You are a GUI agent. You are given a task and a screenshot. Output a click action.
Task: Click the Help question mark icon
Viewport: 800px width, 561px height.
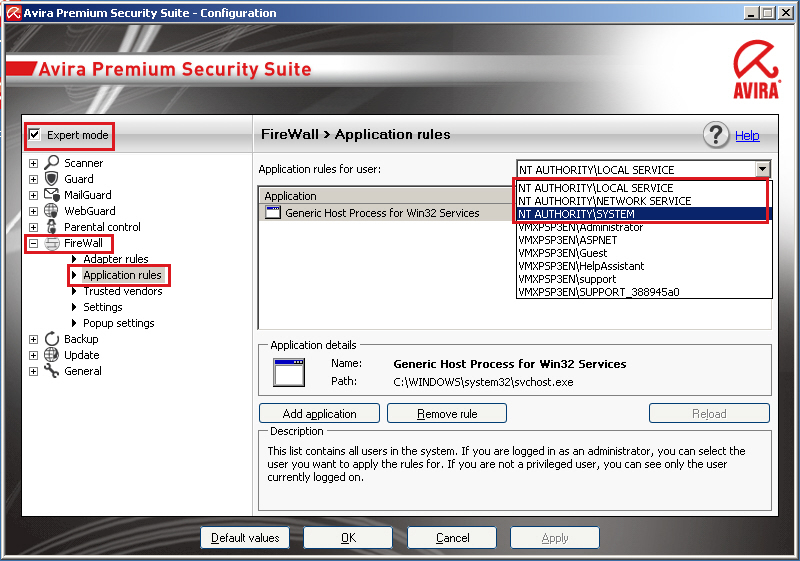click(x=716, y=135)
